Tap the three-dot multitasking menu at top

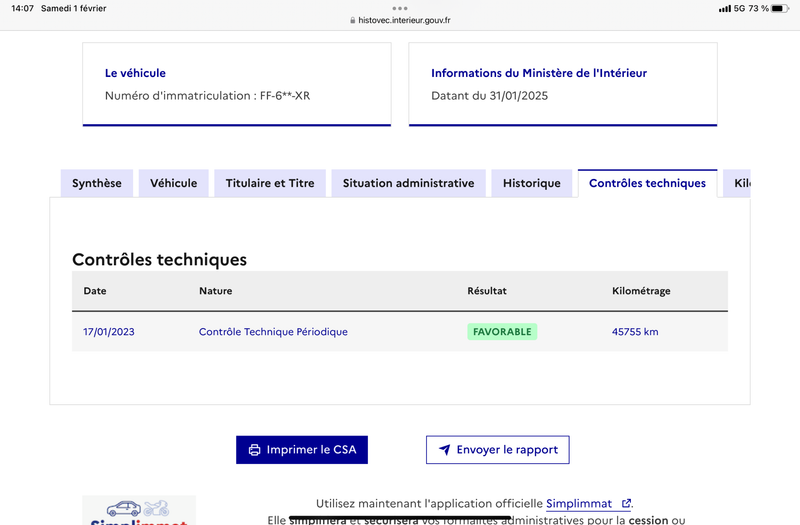[x=400, y=8]
